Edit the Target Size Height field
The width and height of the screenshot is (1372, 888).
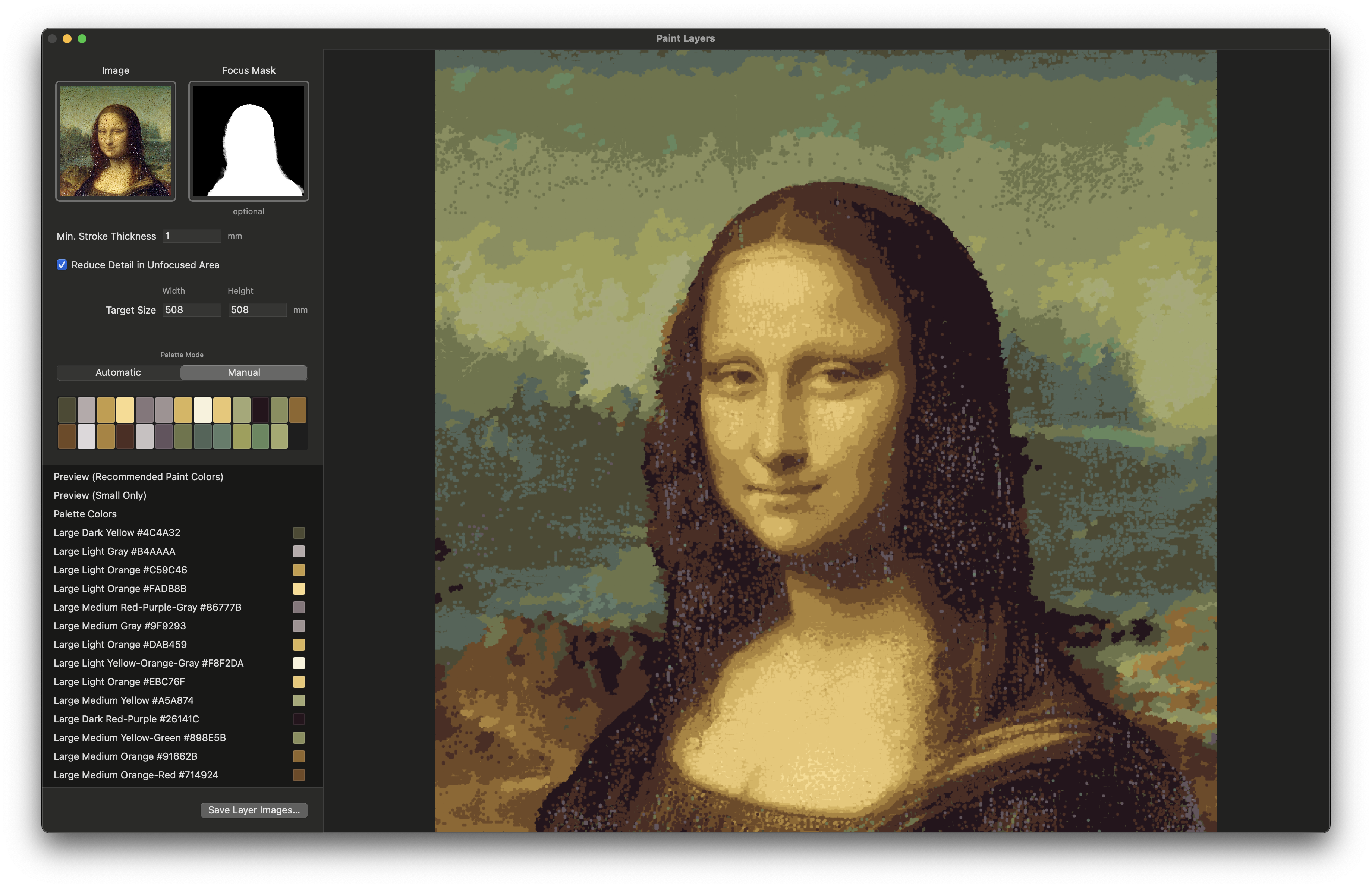257,309
